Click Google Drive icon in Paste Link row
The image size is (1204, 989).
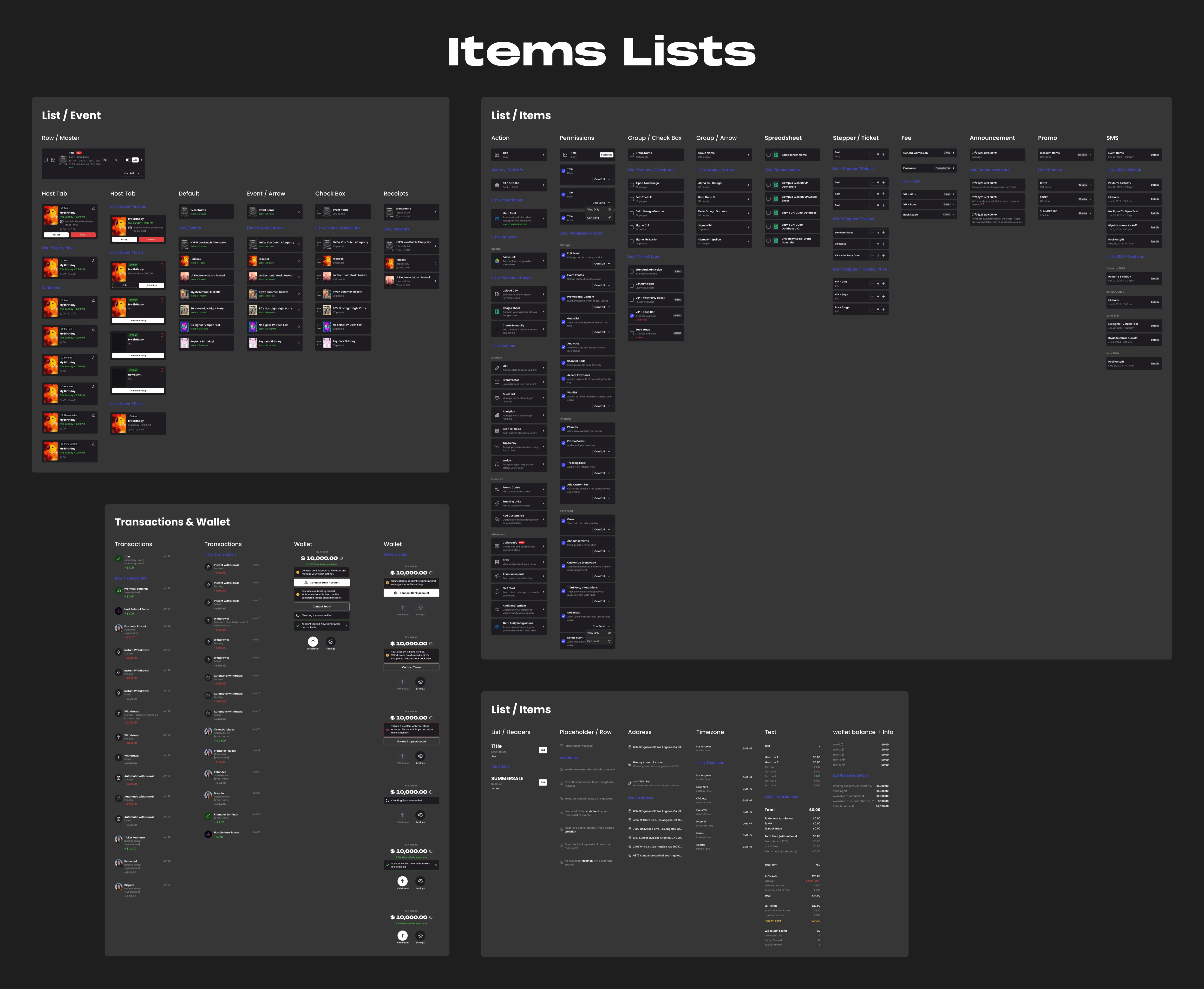pyautogui.click(x=497, y=261)
